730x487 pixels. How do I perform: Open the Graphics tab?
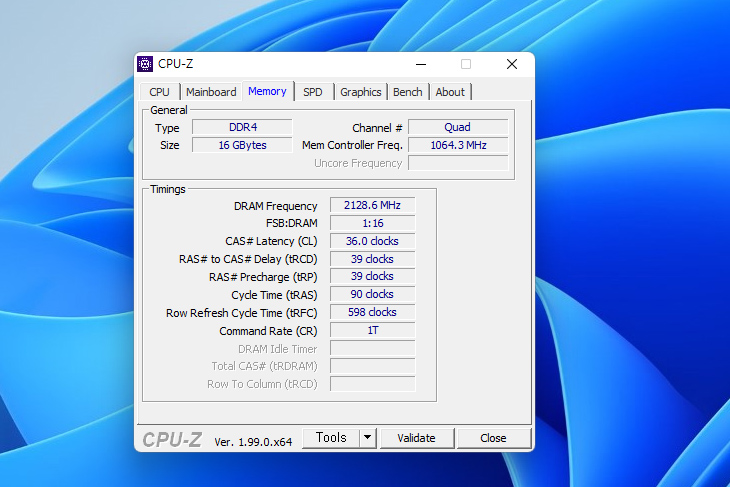[360, 92]
